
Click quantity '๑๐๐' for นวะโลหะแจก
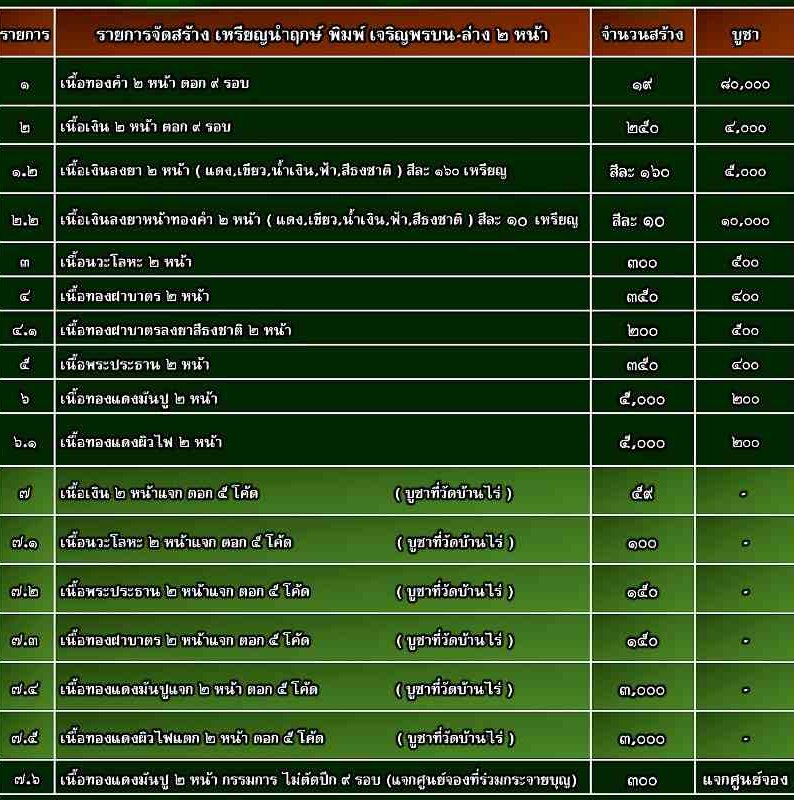pos(642,543)
